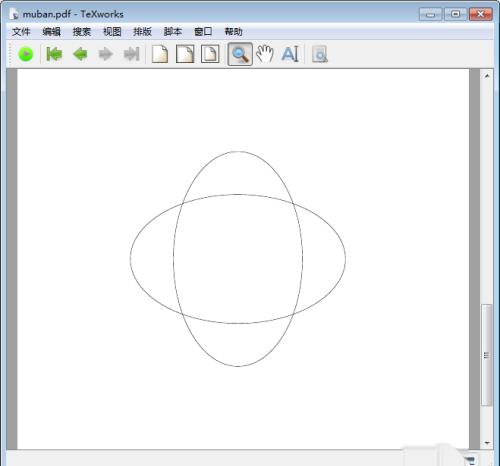500x466 pixels.
Task: Fit whole page to window icon
Action: coord(210,54)
